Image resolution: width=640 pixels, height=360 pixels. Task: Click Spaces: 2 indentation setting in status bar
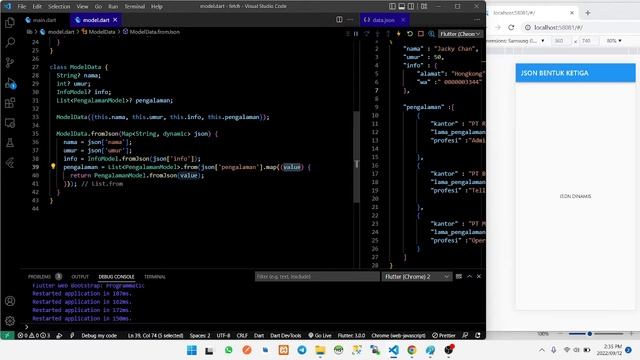pyautogui.click(x=200, y=336)
